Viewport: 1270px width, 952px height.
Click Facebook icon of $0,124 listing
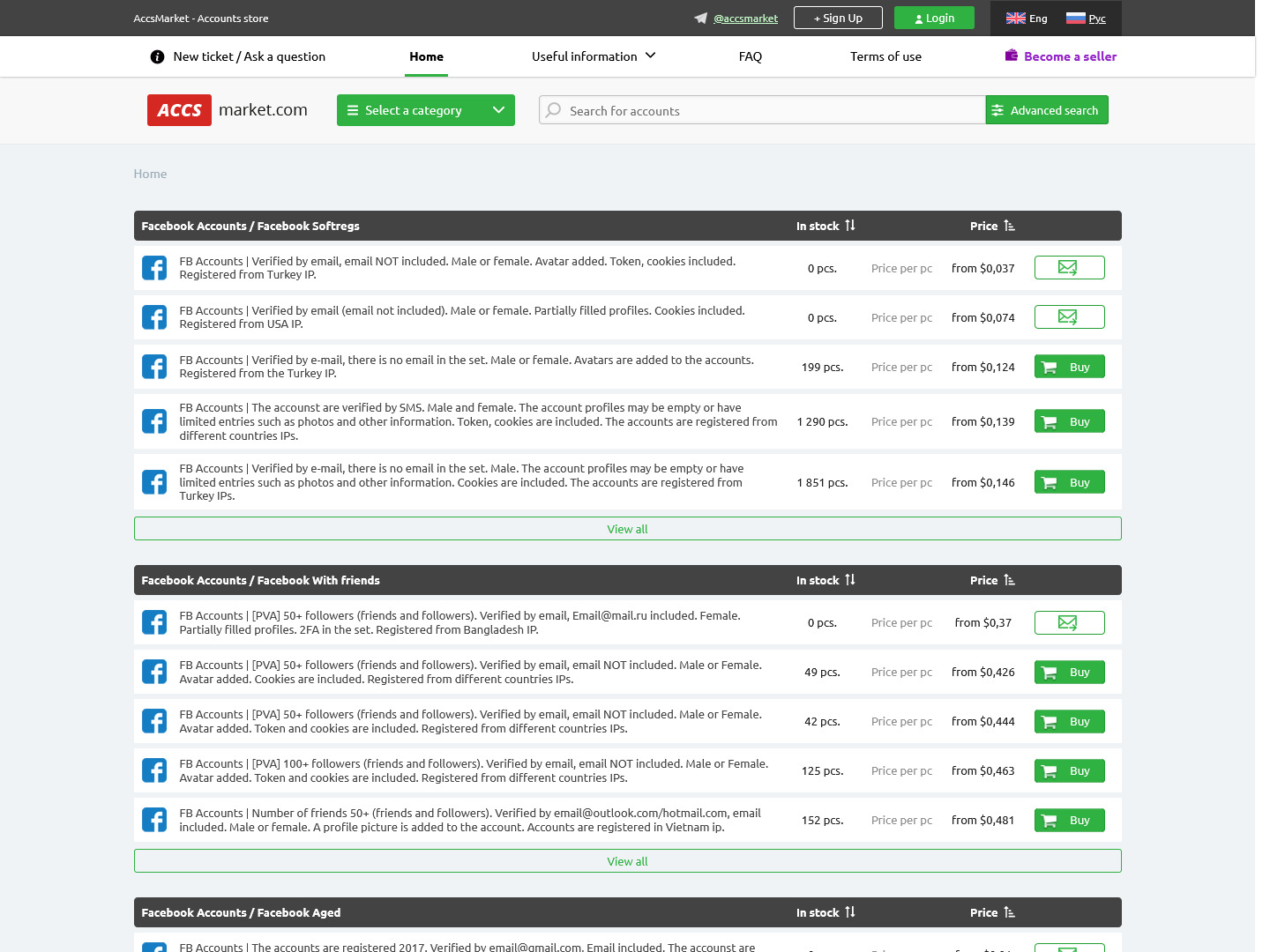click(154, 367)
